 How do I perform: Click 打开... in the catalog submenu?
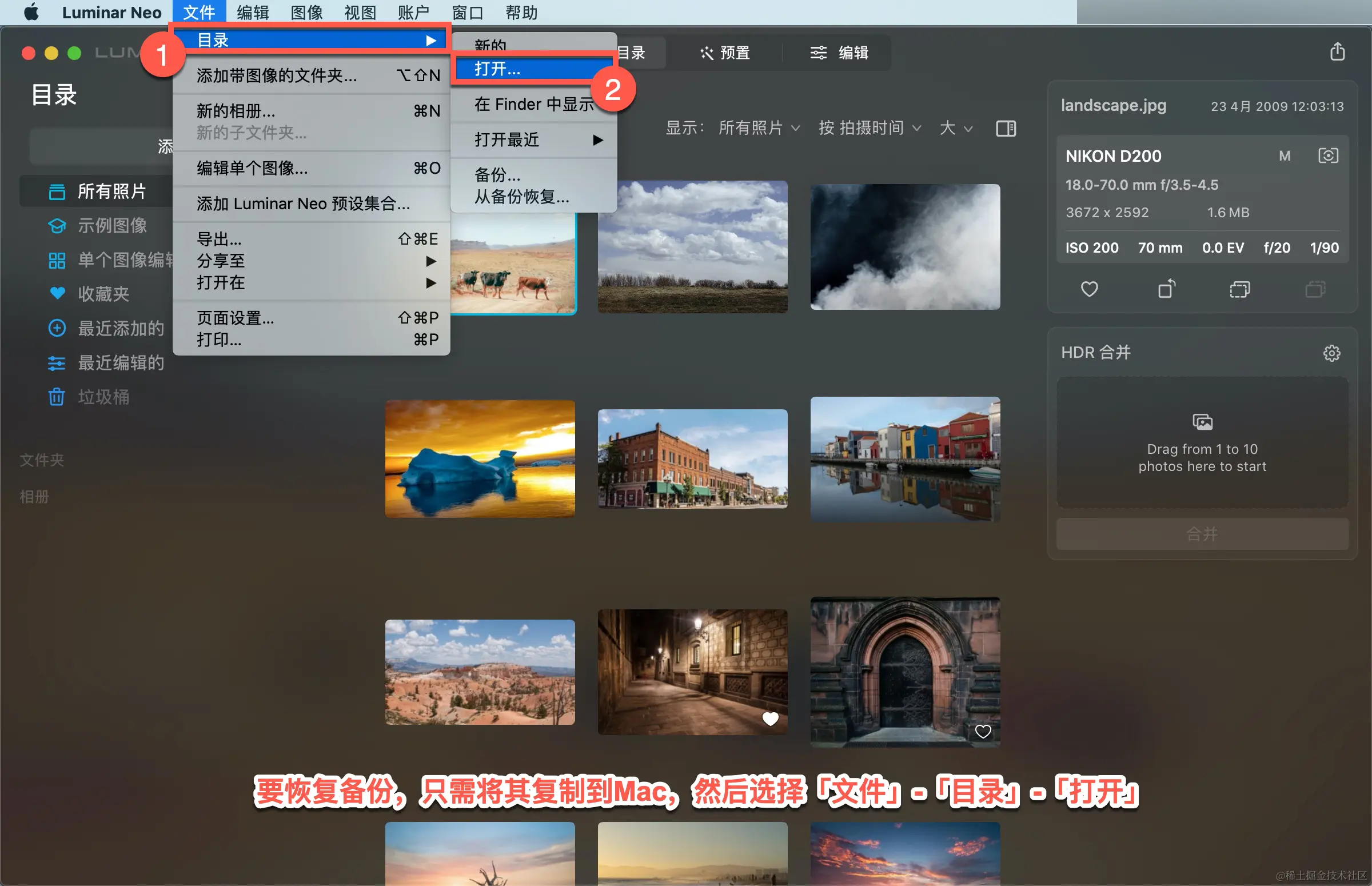497,69
